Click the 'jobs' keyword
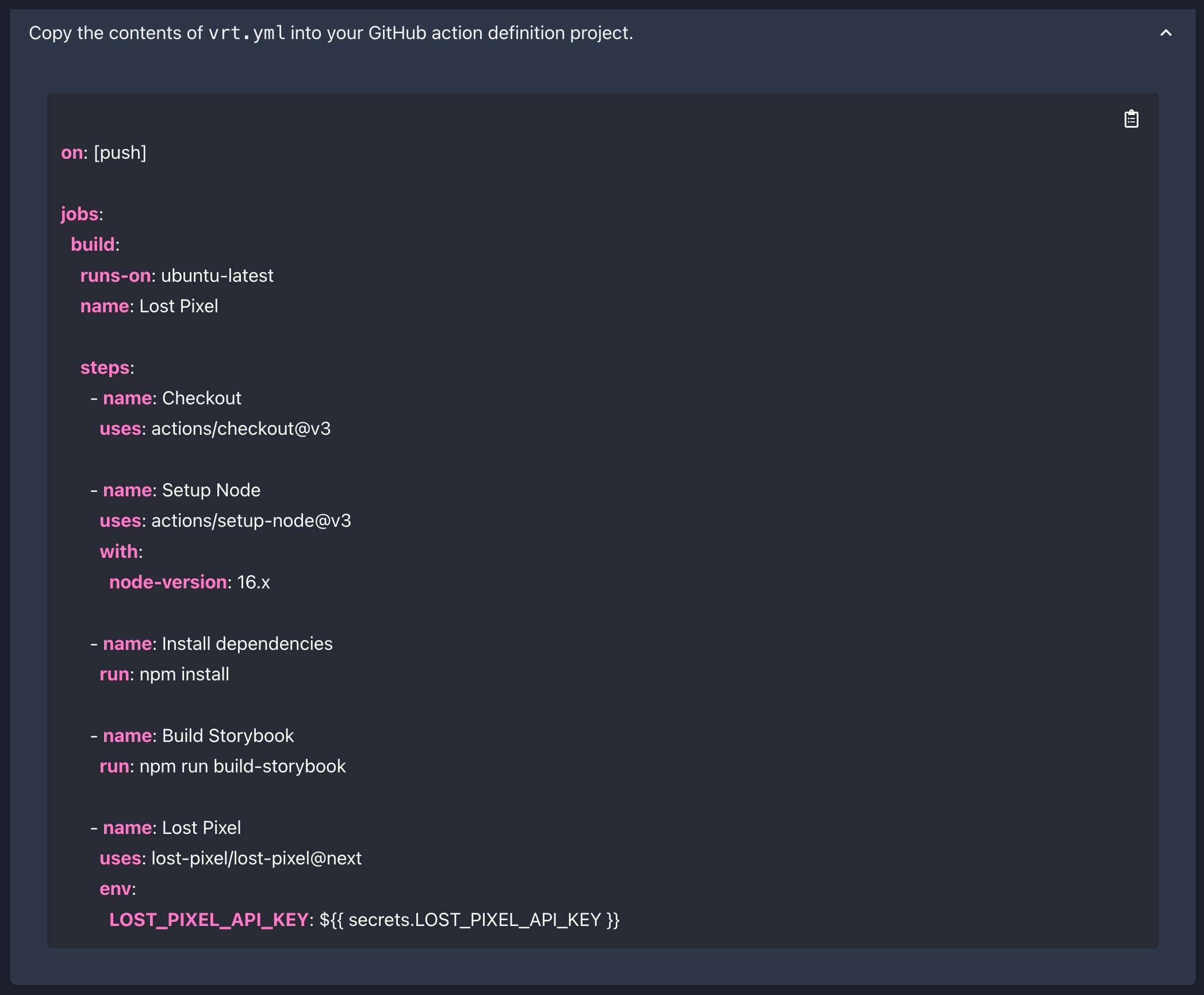The width and height of the screenshot is (1204, 995). [x=79, y=214]
